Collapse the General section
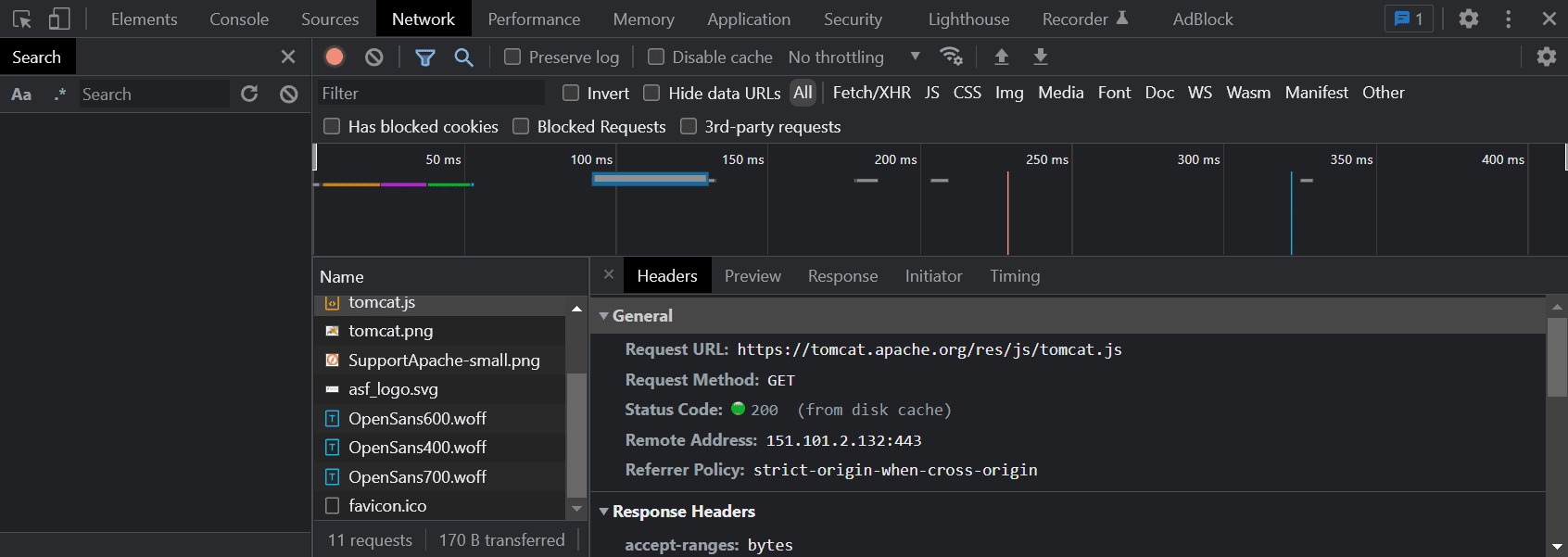 tap(604, 316)
